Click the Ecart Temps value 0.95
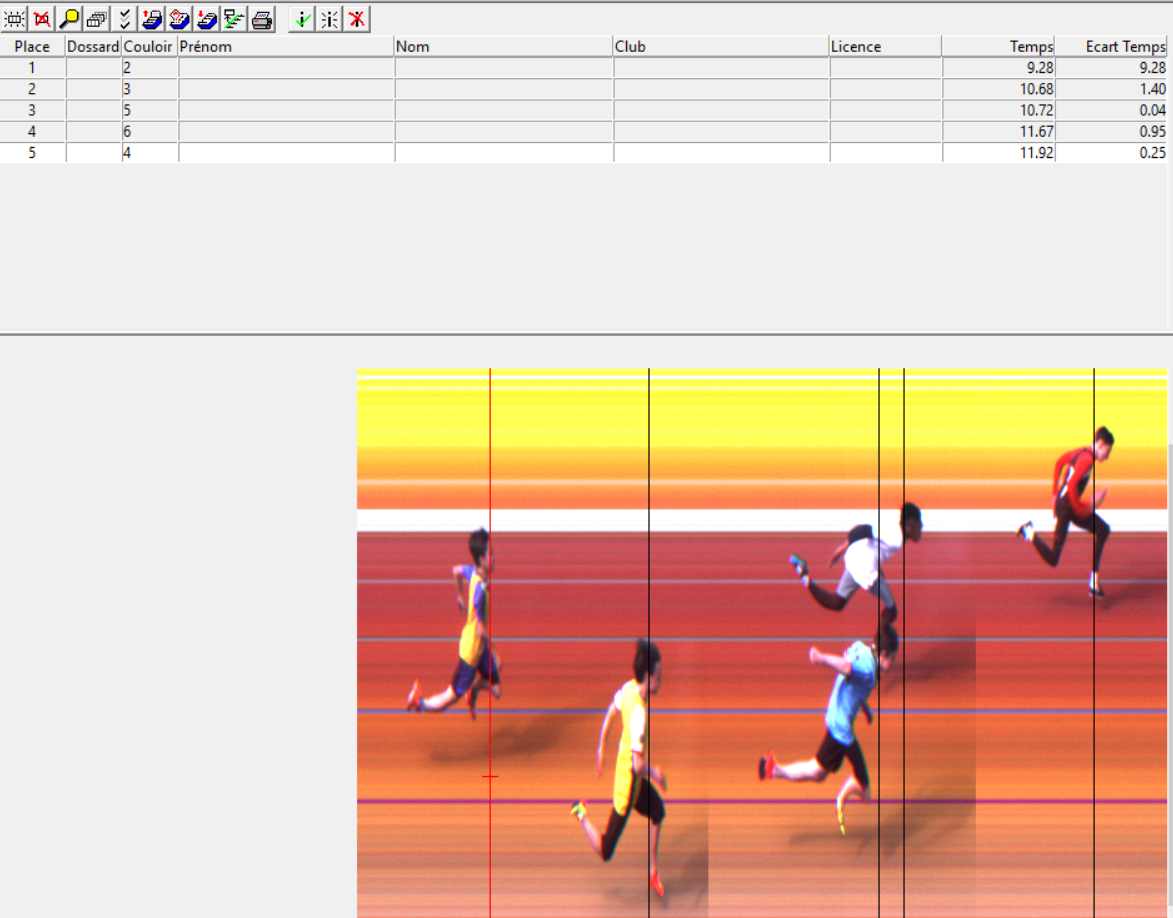The width and height of the screenshot is (1173, 918). click(x=1112, y=132)
